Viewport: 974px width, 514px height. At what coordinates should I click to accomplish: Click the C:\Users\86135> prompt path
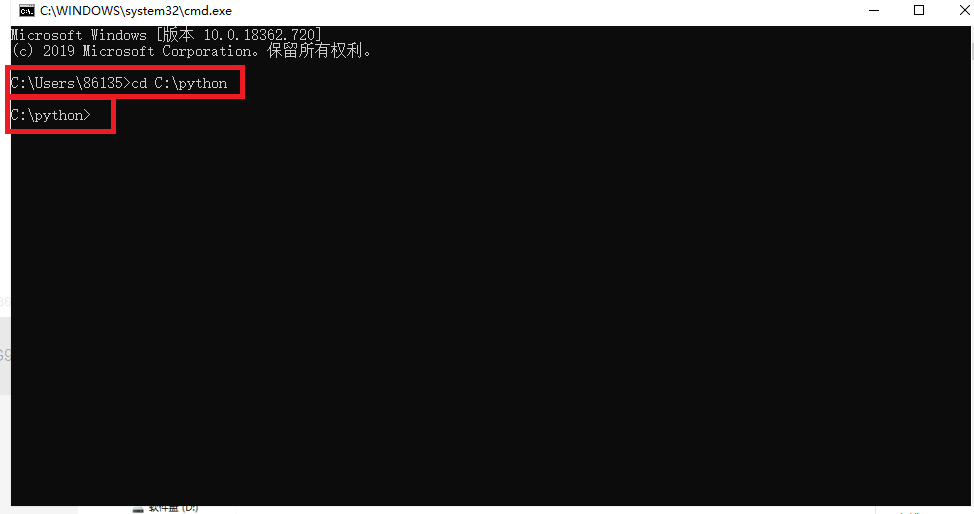click(70, 83)
